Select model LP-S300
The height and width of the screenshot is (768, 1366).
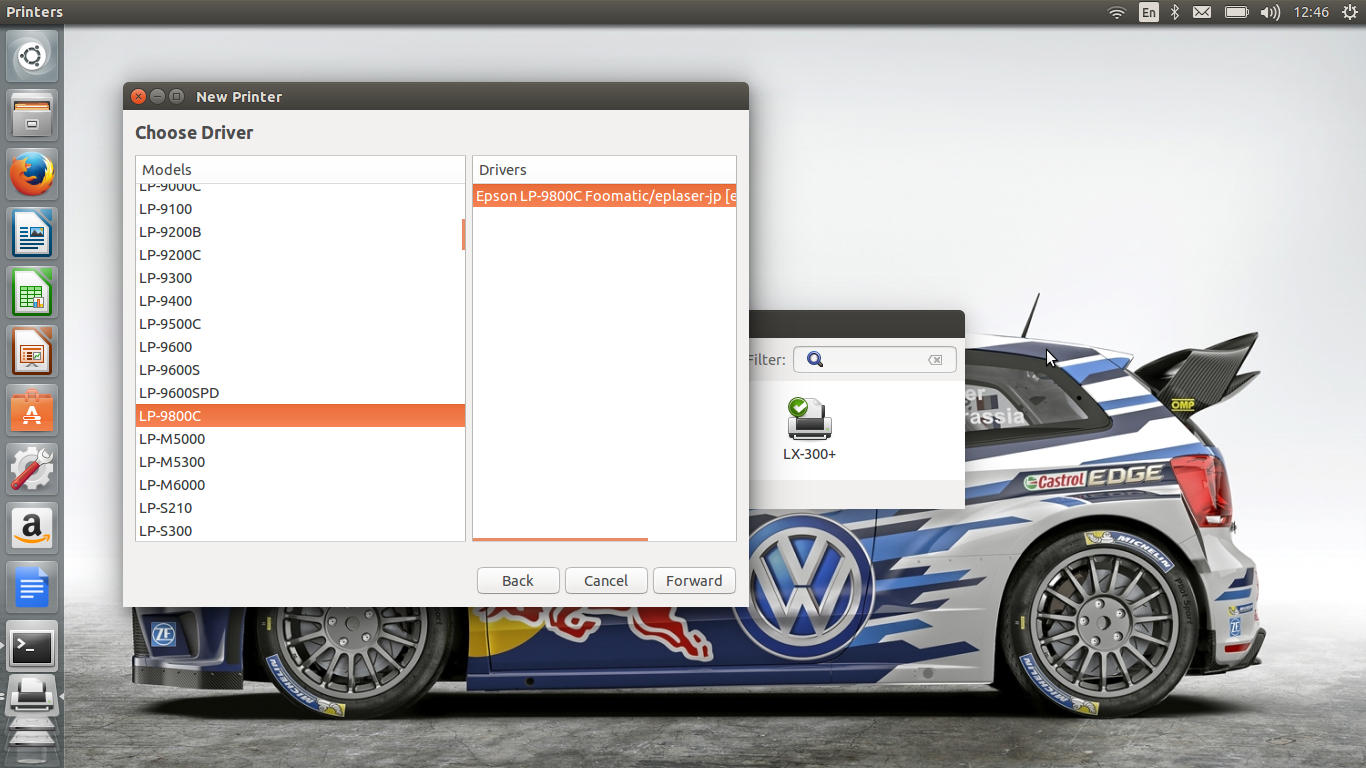pos(300,531)
